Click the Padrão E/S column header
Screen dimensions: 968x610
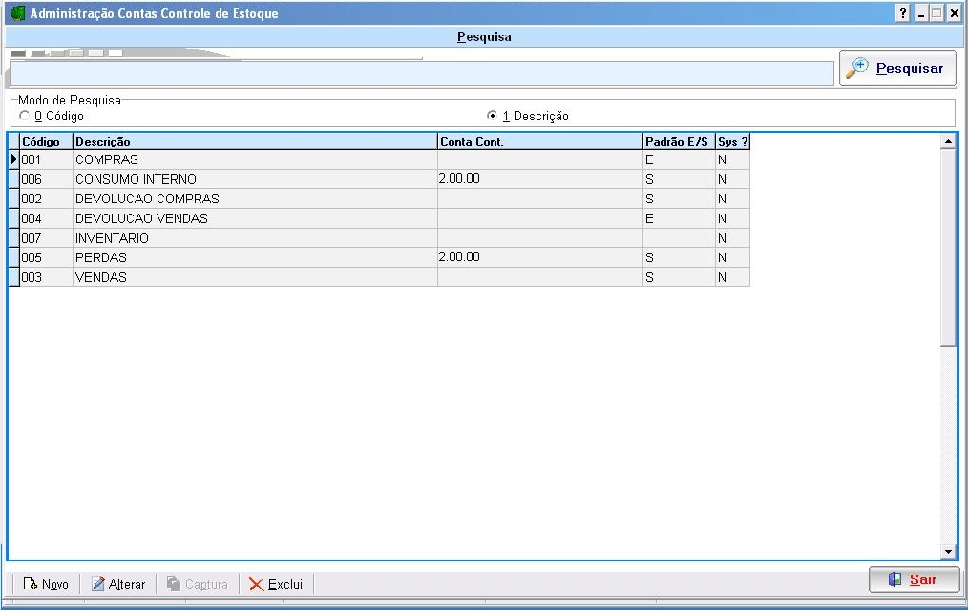click(677, 142)
